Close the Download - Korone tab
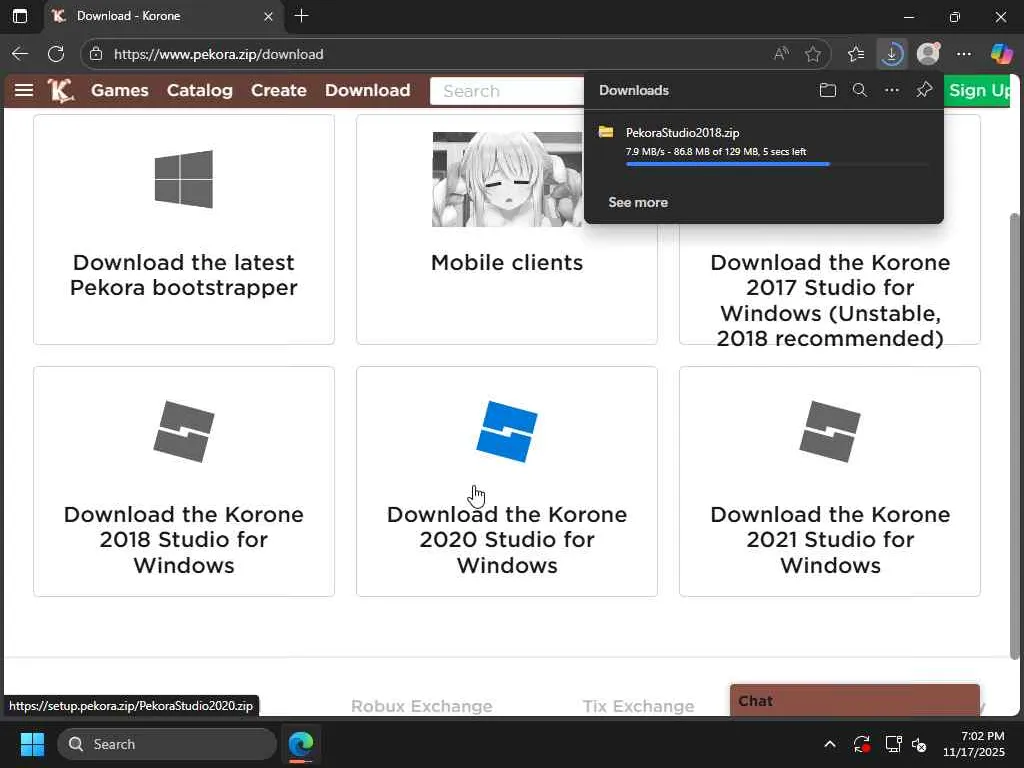The image size is (1024, 768). (268, 16)
